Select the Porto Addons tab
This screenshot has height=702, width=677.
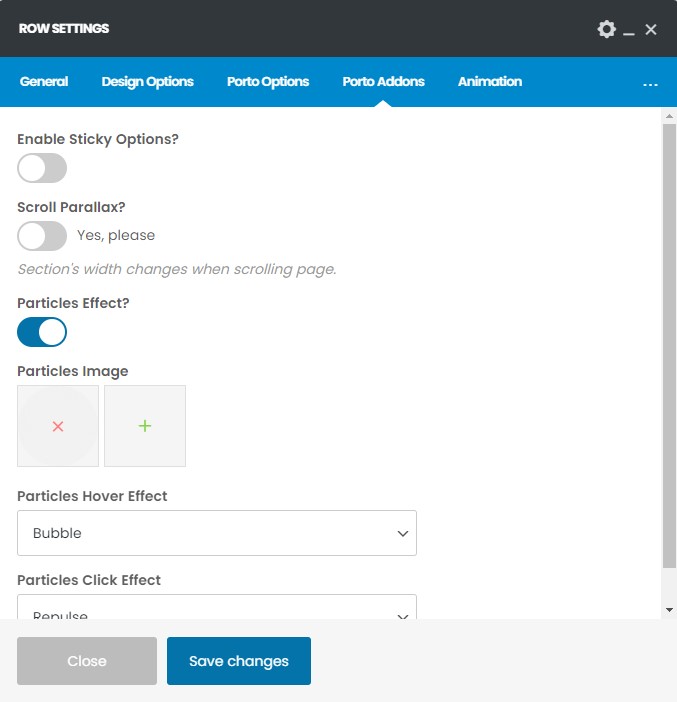383,81
